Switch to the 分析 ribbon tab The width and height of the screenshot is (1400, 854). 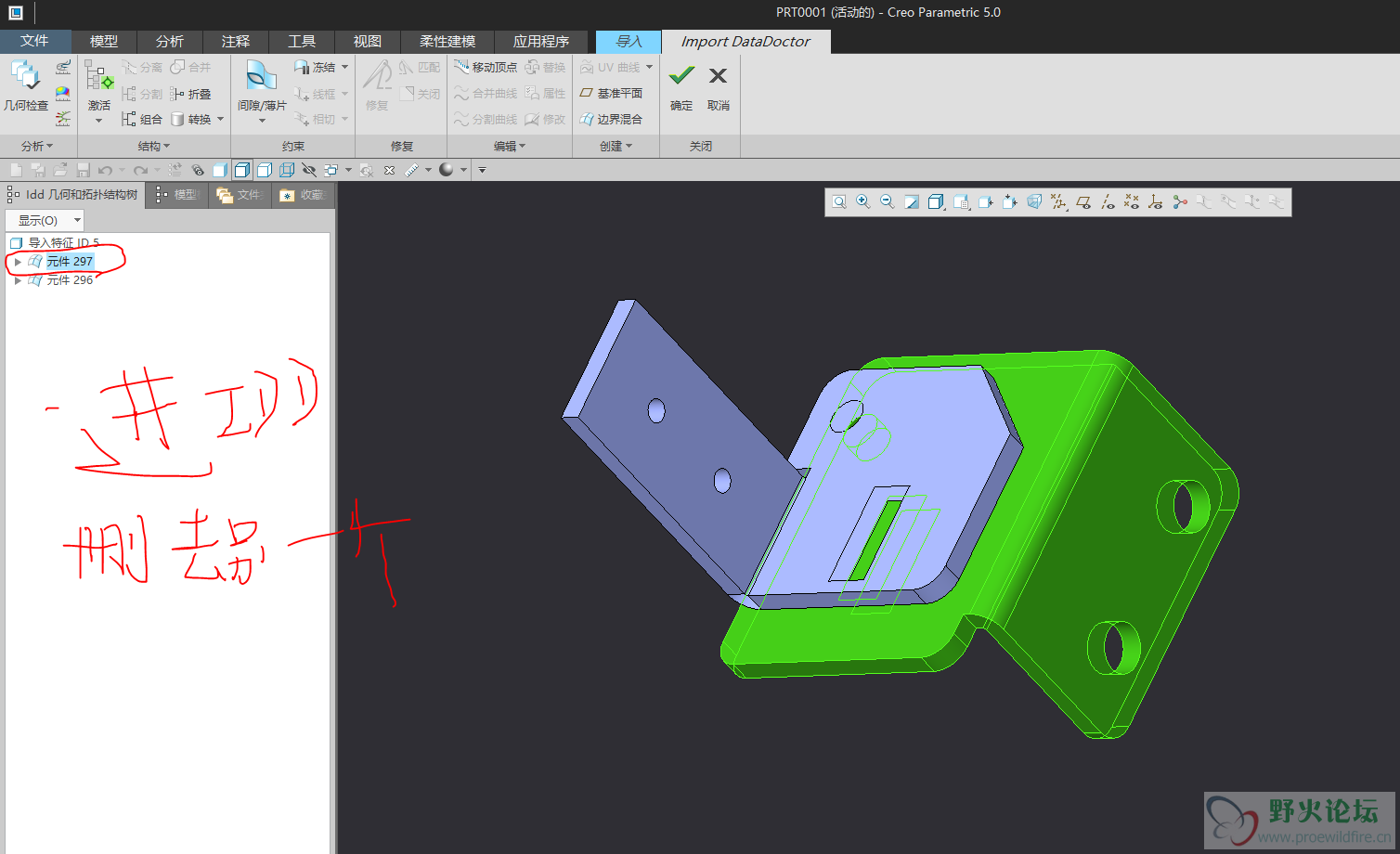click(170, 41)
